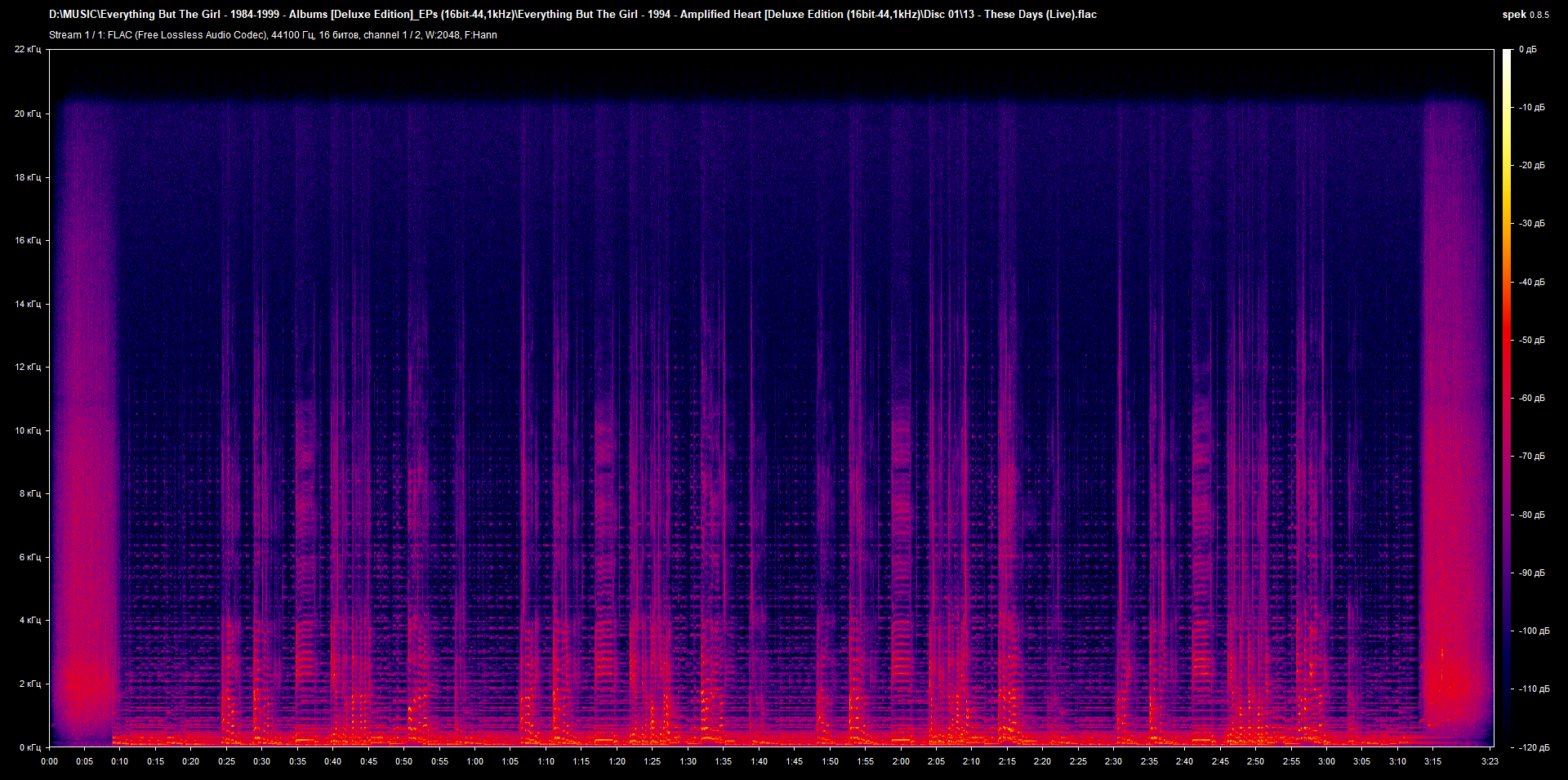Screen dimensions: 1568x780
Task: Pick the 0:10 time axis label
Action: (120, 761)
